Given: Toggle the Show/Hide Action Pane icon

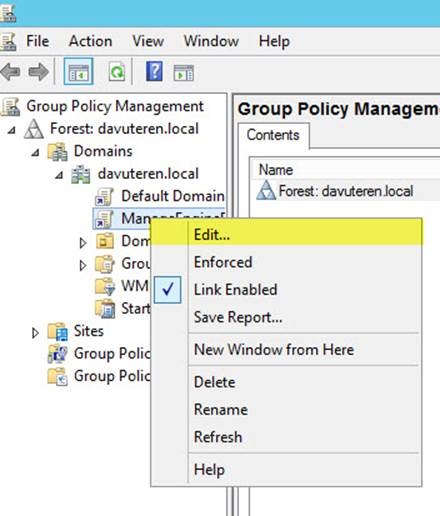Looking at the screenshot, I should click(184, 73).
